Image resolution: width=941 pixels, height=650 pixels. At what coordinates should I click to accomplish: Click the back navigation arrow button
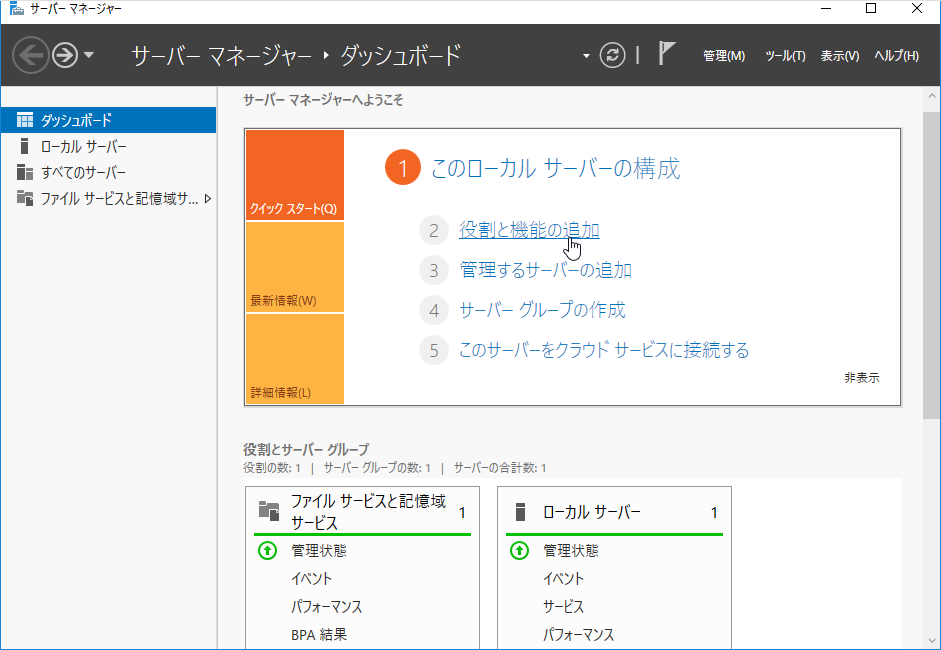pos(31,55)
